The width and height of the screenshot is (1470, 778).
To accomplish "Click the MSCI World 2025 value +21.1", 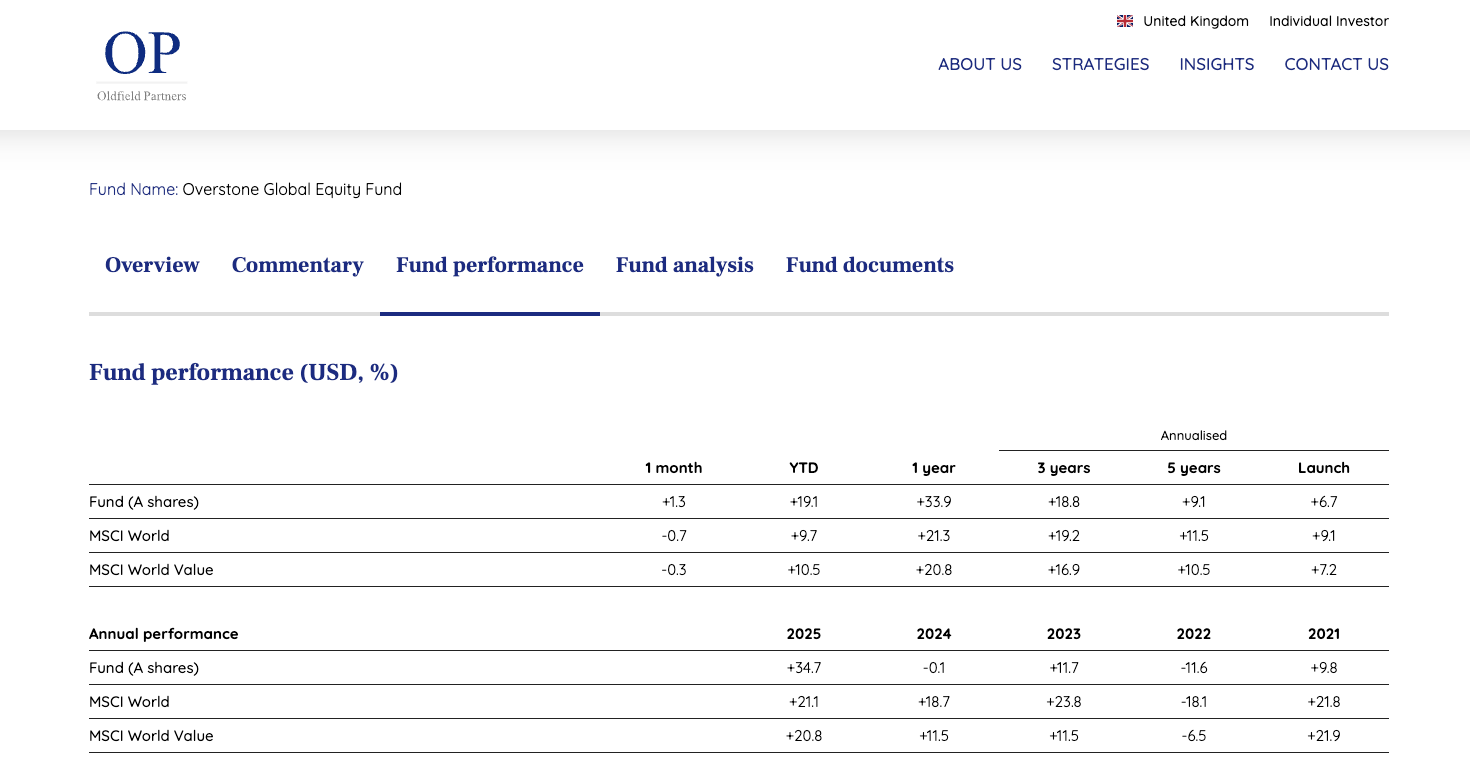I will pos(804,702).
